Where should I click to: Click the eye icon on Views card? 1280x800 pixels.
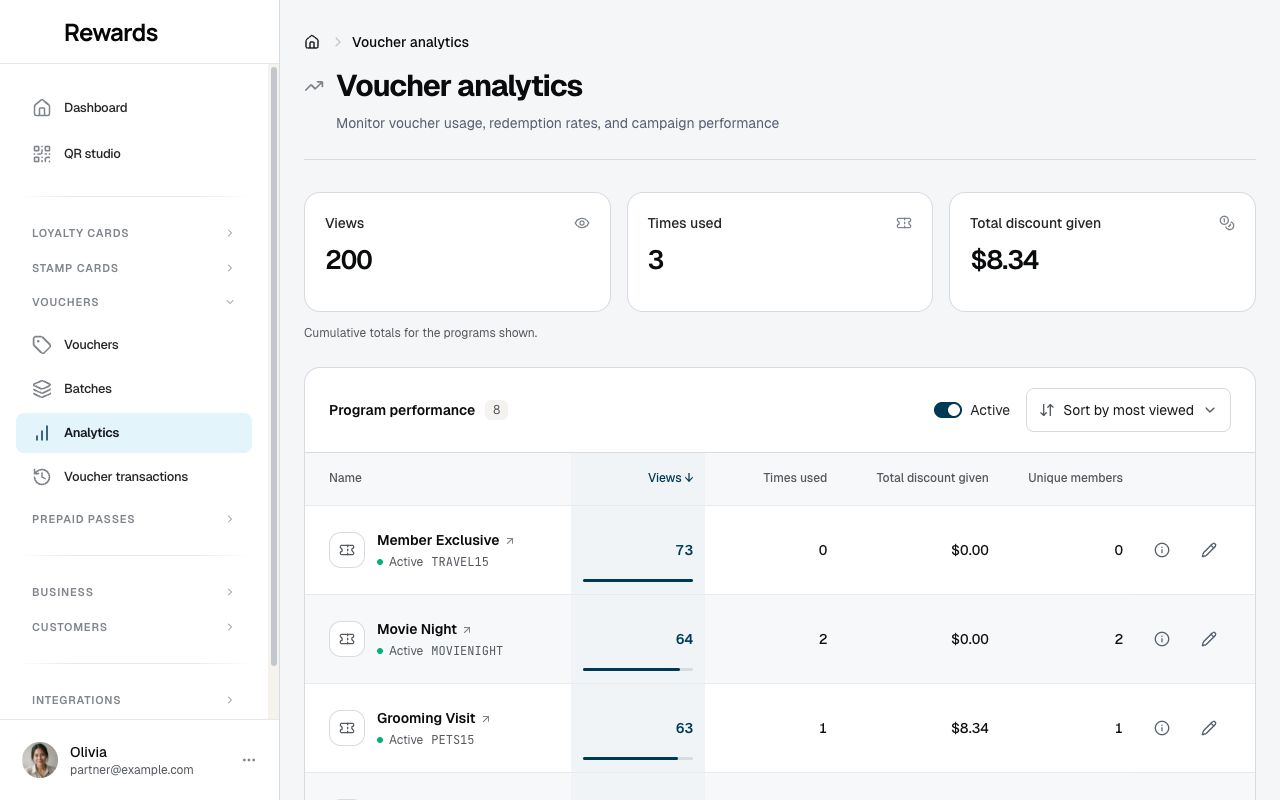pos(582,223)
